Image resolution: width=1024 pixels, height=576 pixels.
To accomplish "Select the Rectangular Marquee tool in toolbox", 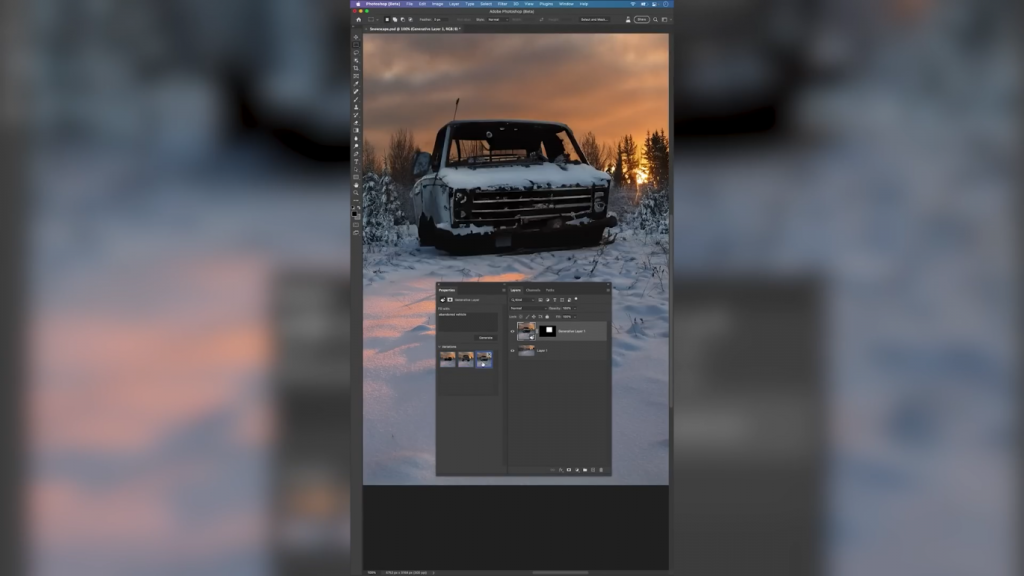I will coord(356,44).
